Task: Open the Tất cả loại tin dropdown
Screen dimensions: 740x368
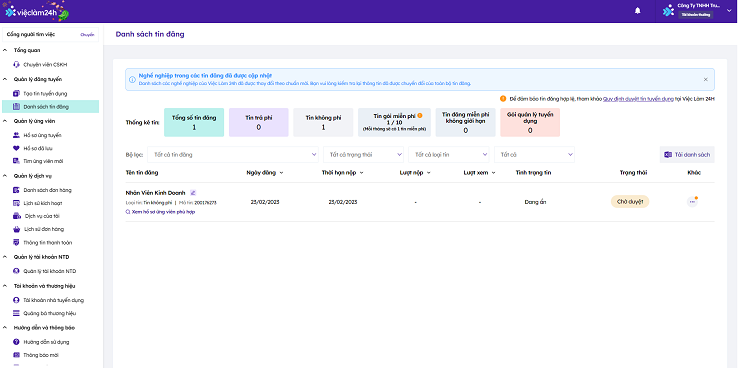Action: (x=449, y=154)
